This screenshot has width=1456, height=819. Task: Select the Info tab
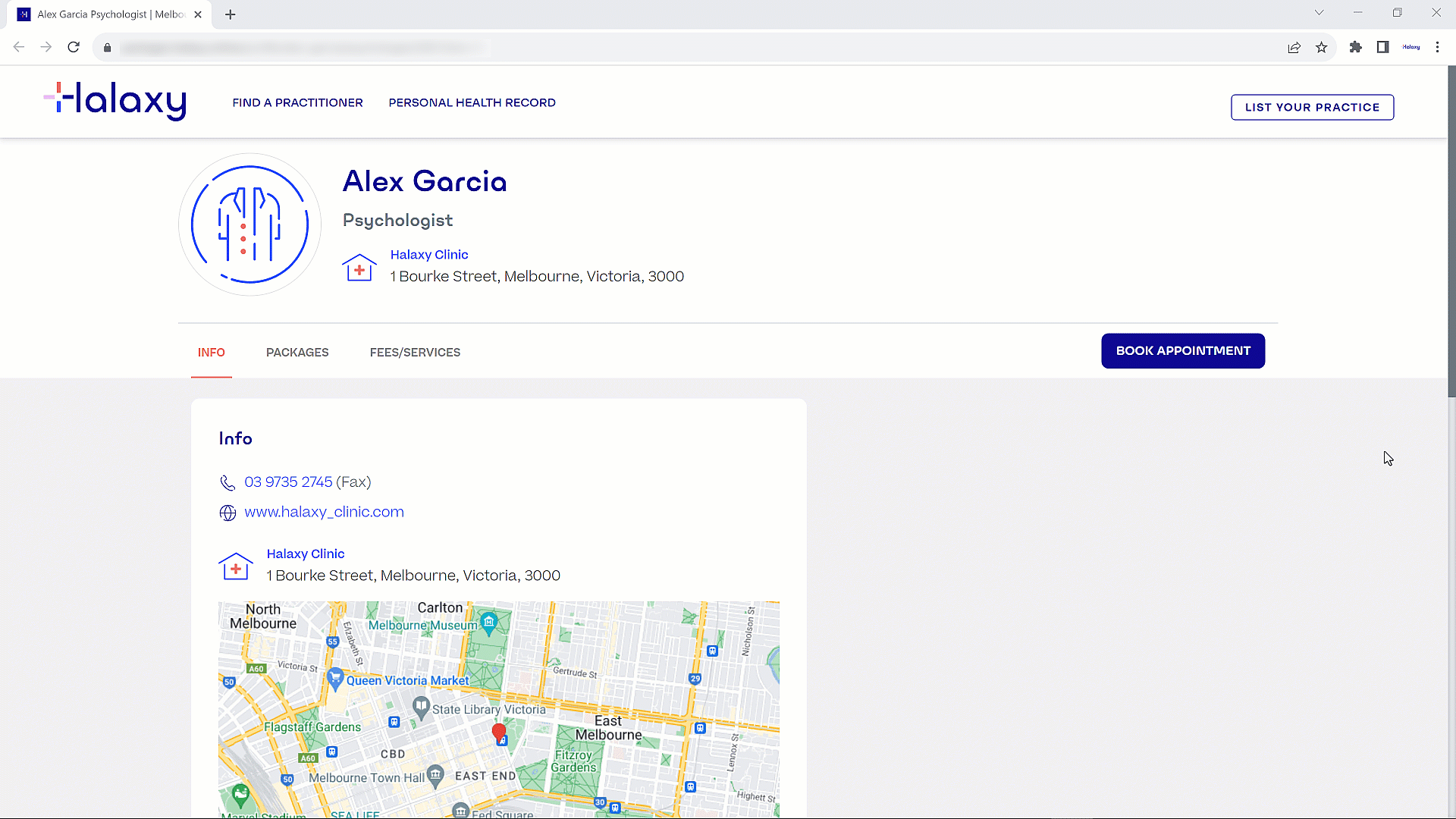click(211, 353)
